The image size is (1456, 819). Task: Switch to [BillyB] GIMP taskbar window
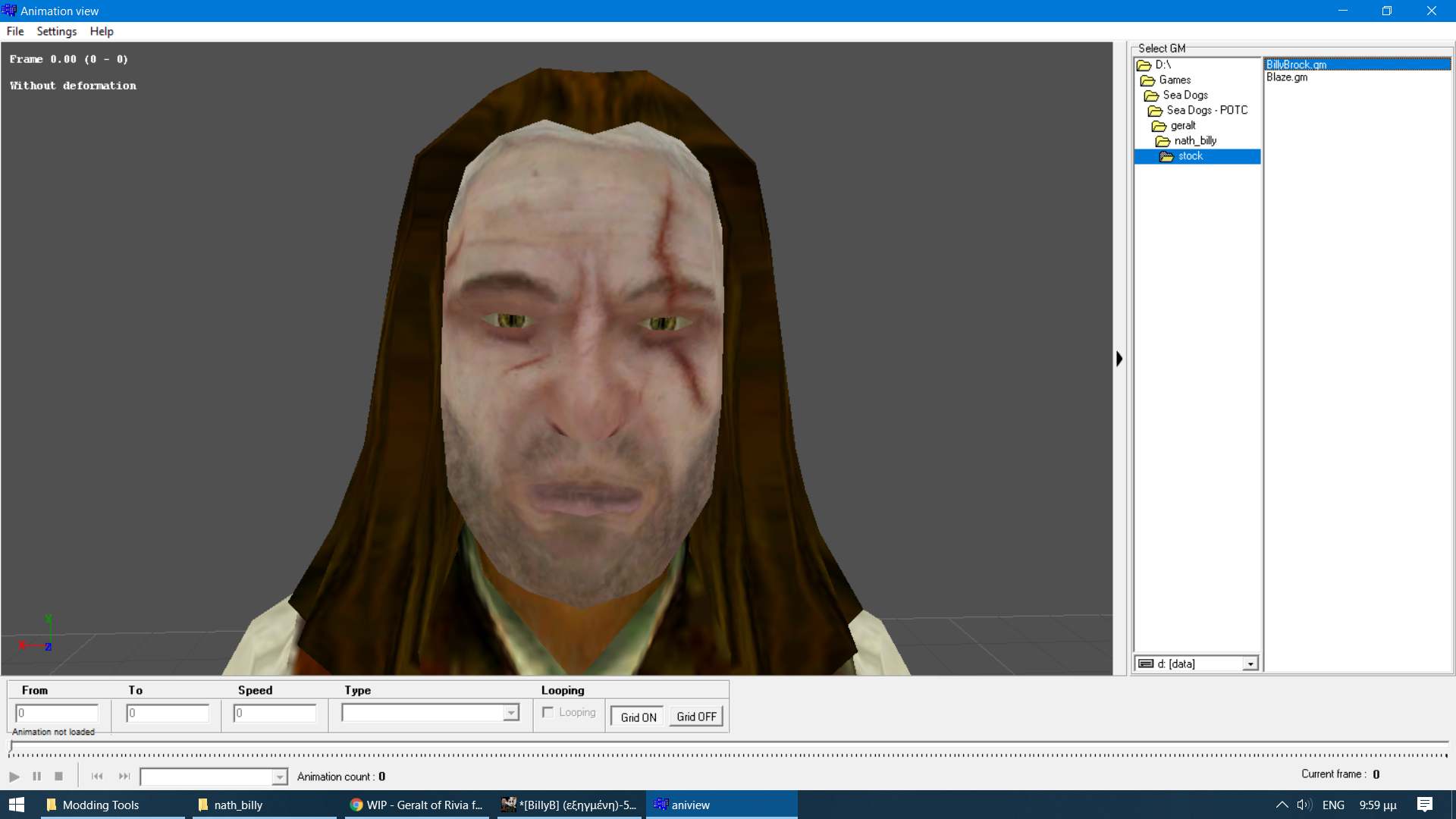(x=570, y=805)
